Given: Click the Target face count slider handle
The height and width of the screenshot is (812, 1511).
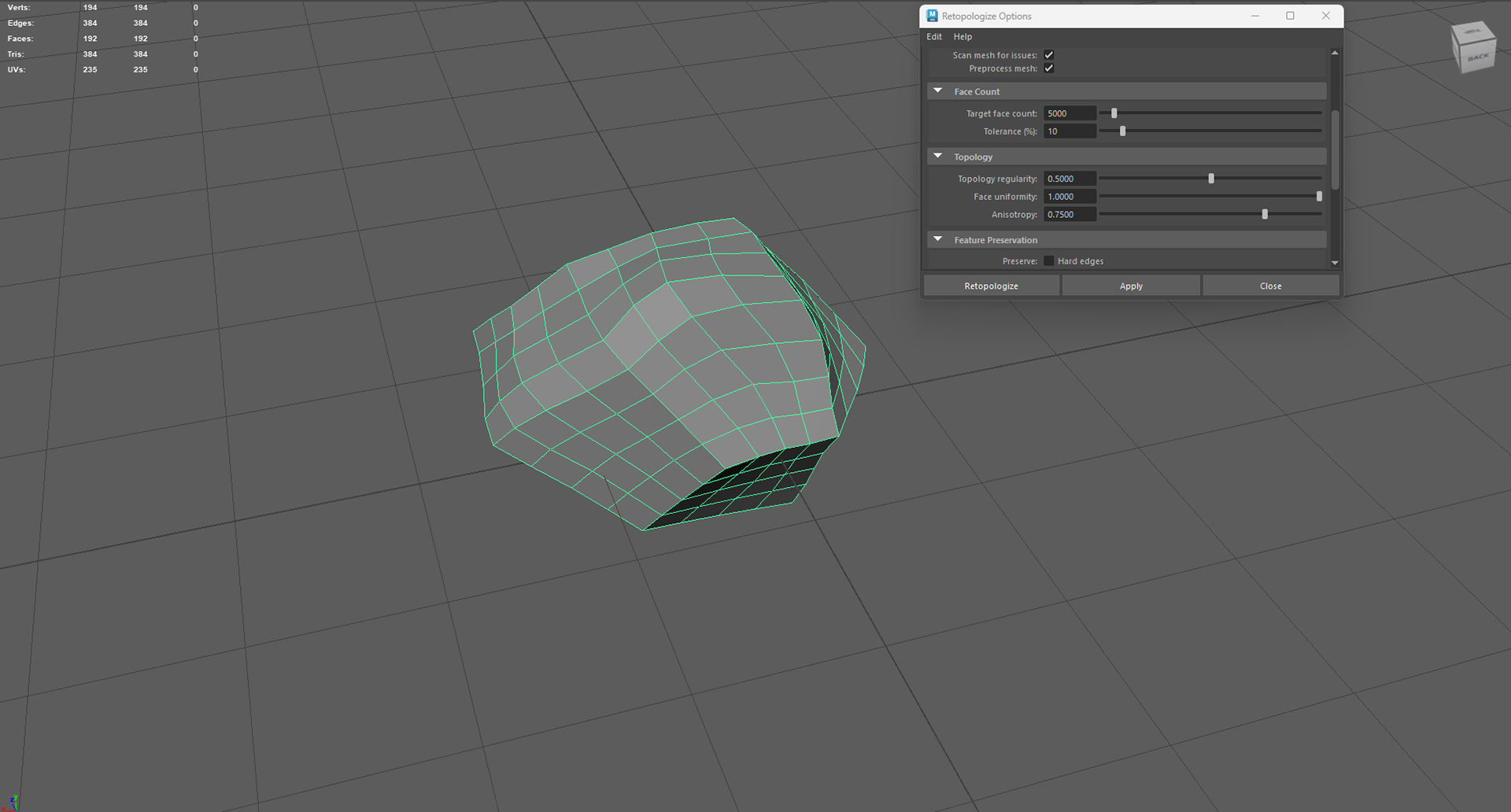Looking at the screenshot, I should [x=1114, y=113].
